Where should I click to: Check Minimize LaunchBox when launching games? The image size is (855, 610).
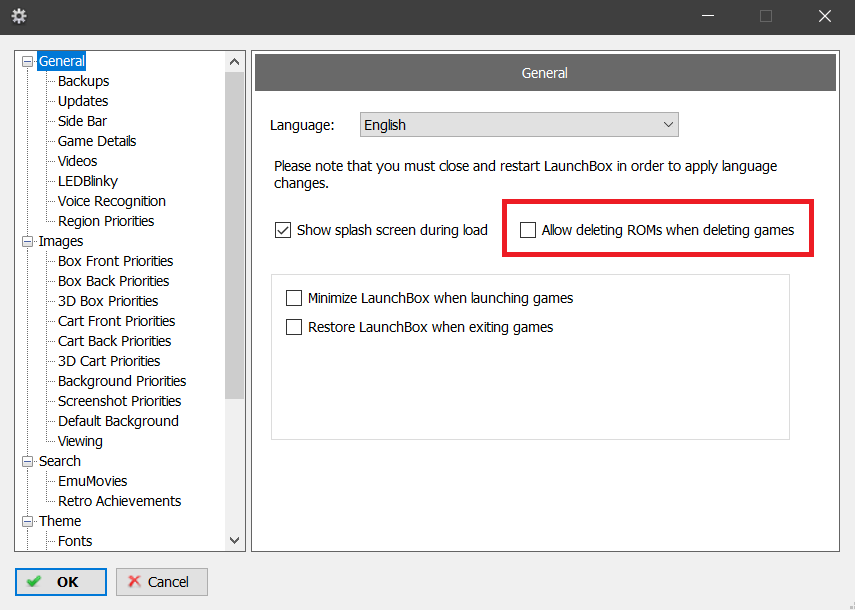[x=294, y=298]
